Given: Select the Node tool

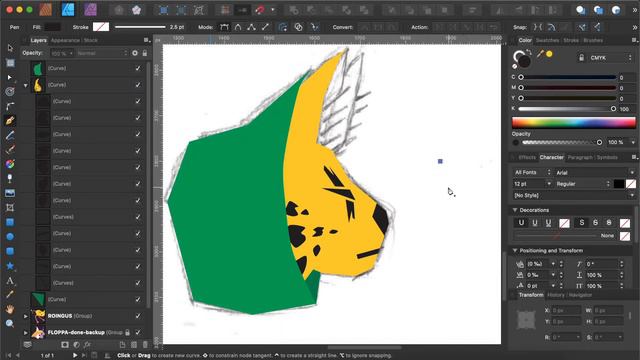Looking at the screenshot, I should [10, 77].
